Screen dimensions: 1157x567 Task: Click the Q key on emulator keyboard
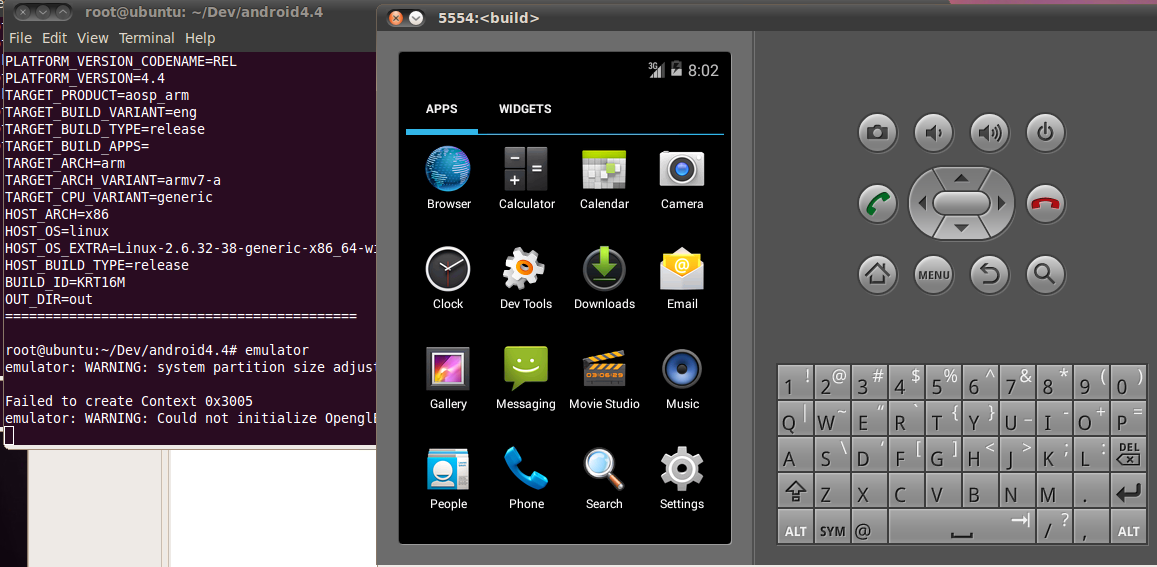pos(795,418)
